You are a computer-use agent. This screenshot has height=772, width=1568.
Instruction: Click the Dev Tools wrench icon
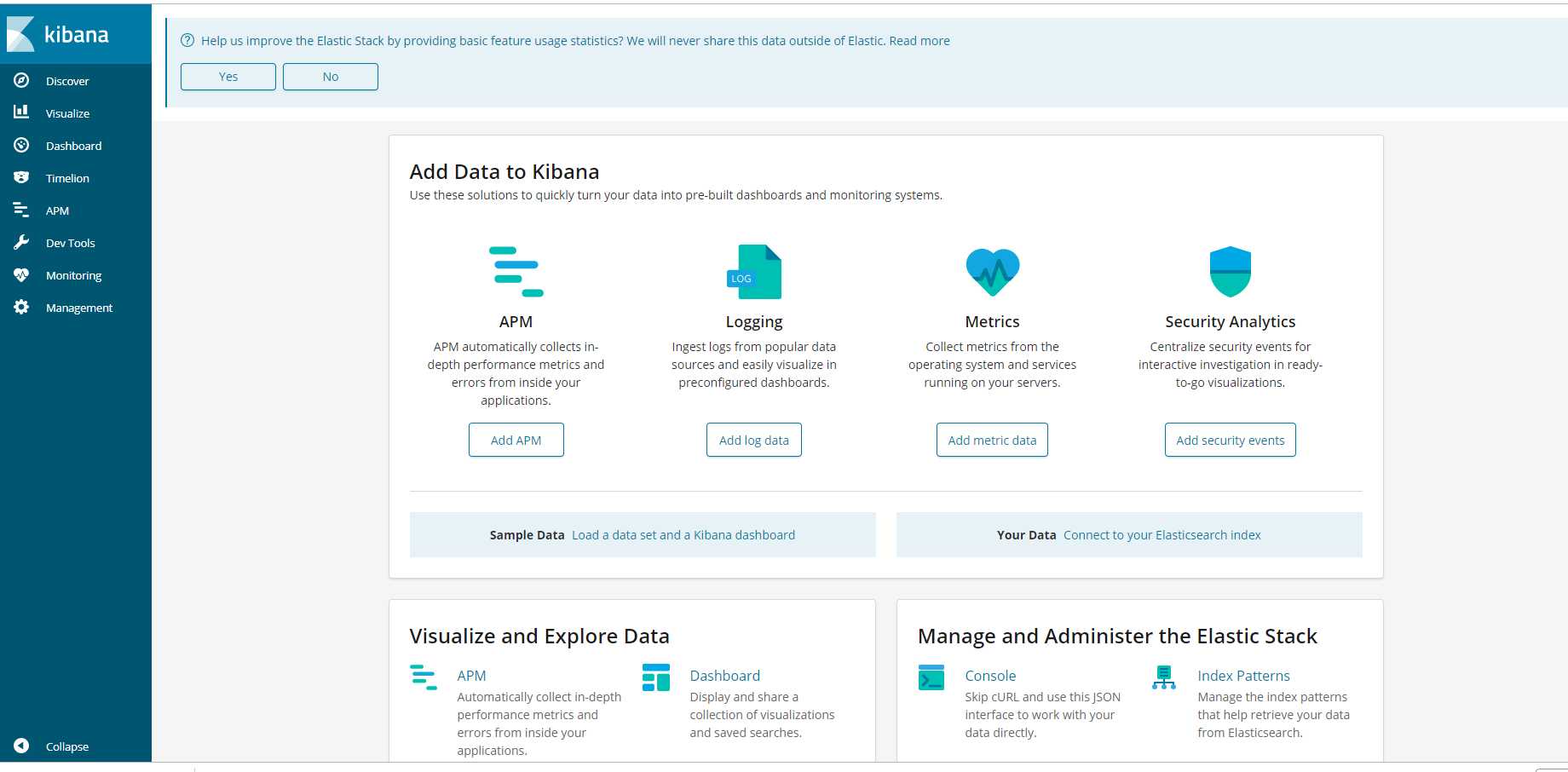point(21,242)
